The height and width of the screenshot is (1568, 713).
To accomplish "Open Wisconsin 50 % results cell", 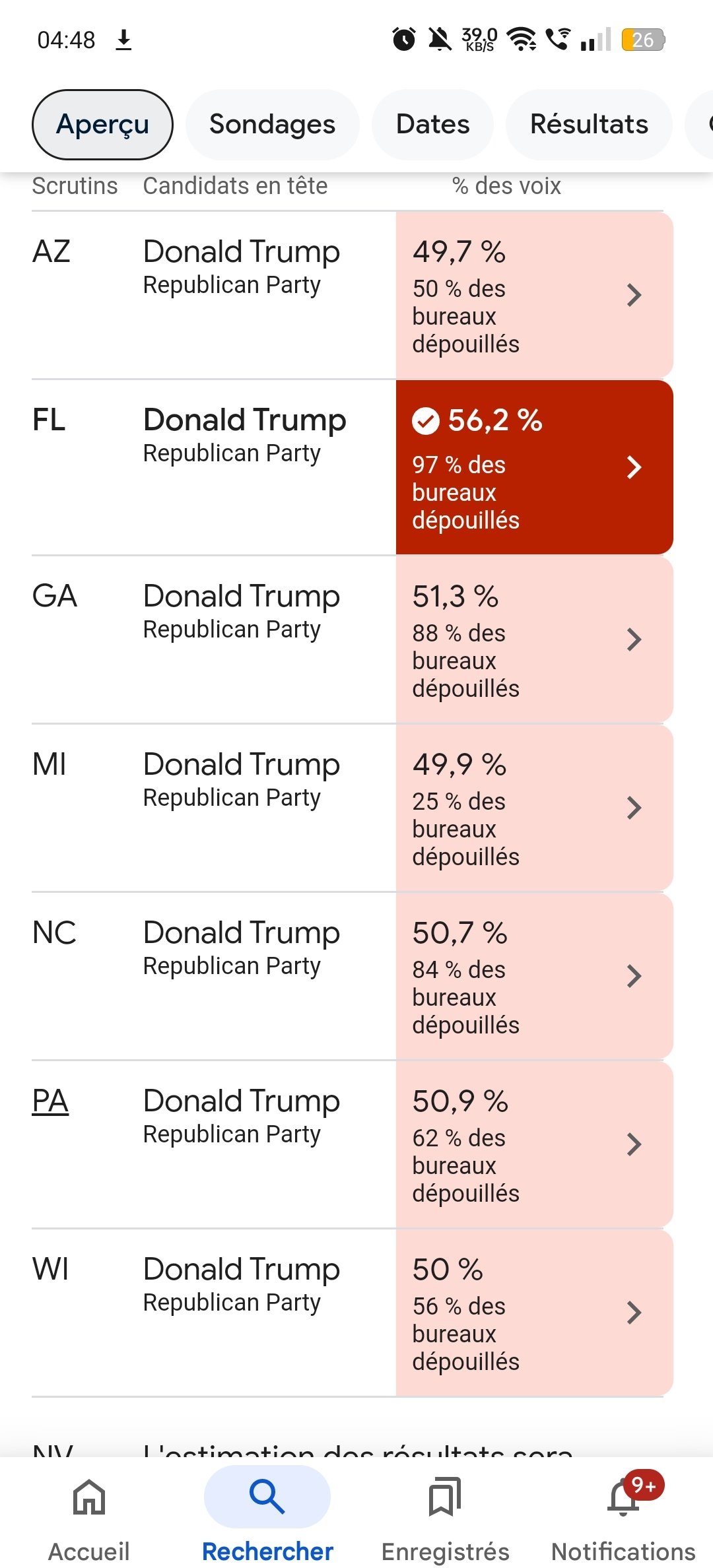I will (x=533, y=1313).
